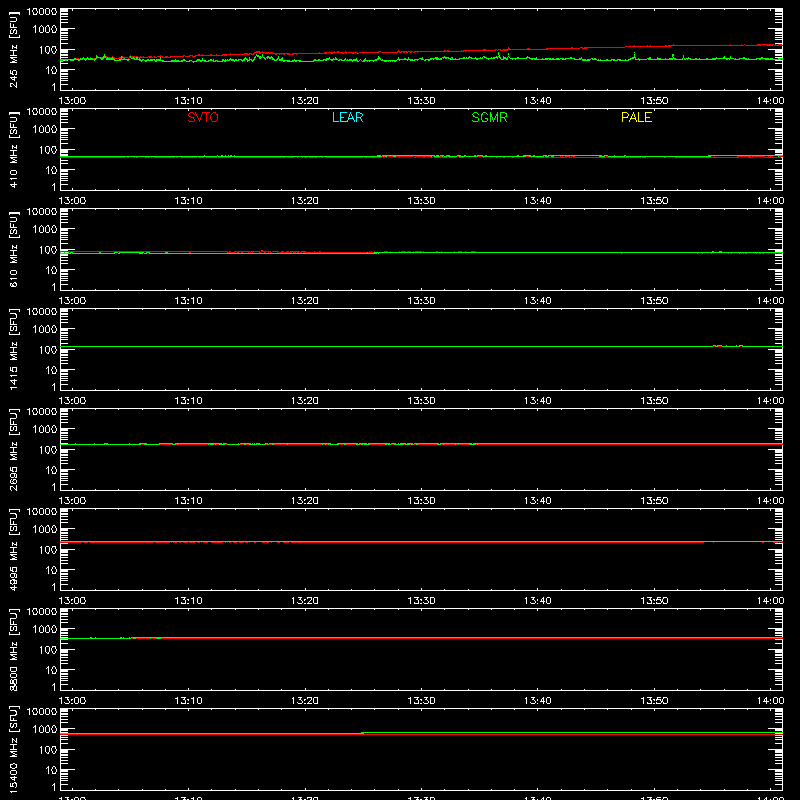800x800 pixels.
Task: Click the 100 tick value on 410 MHz axis
Action: 48,150
